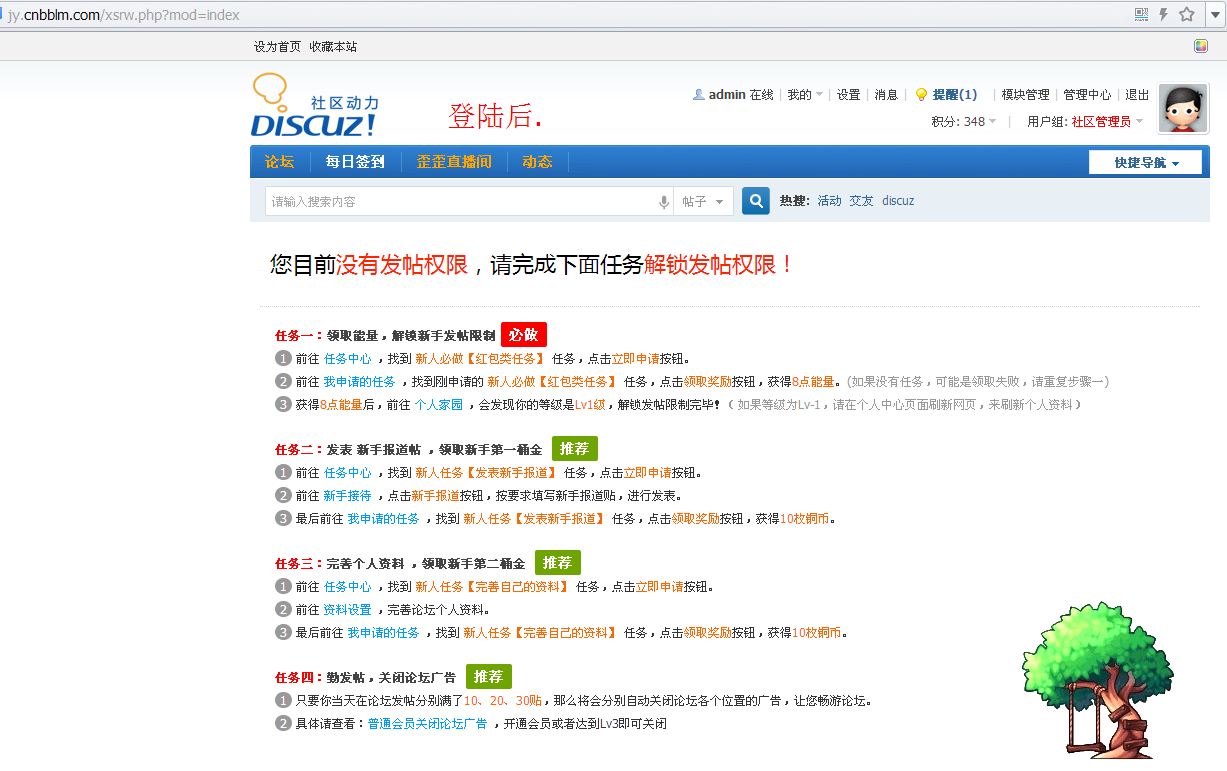Image resolution: width=1227 pixels, height=771 pixels.
Task: Open the 资料设置 link
Action: coord(347,610)
